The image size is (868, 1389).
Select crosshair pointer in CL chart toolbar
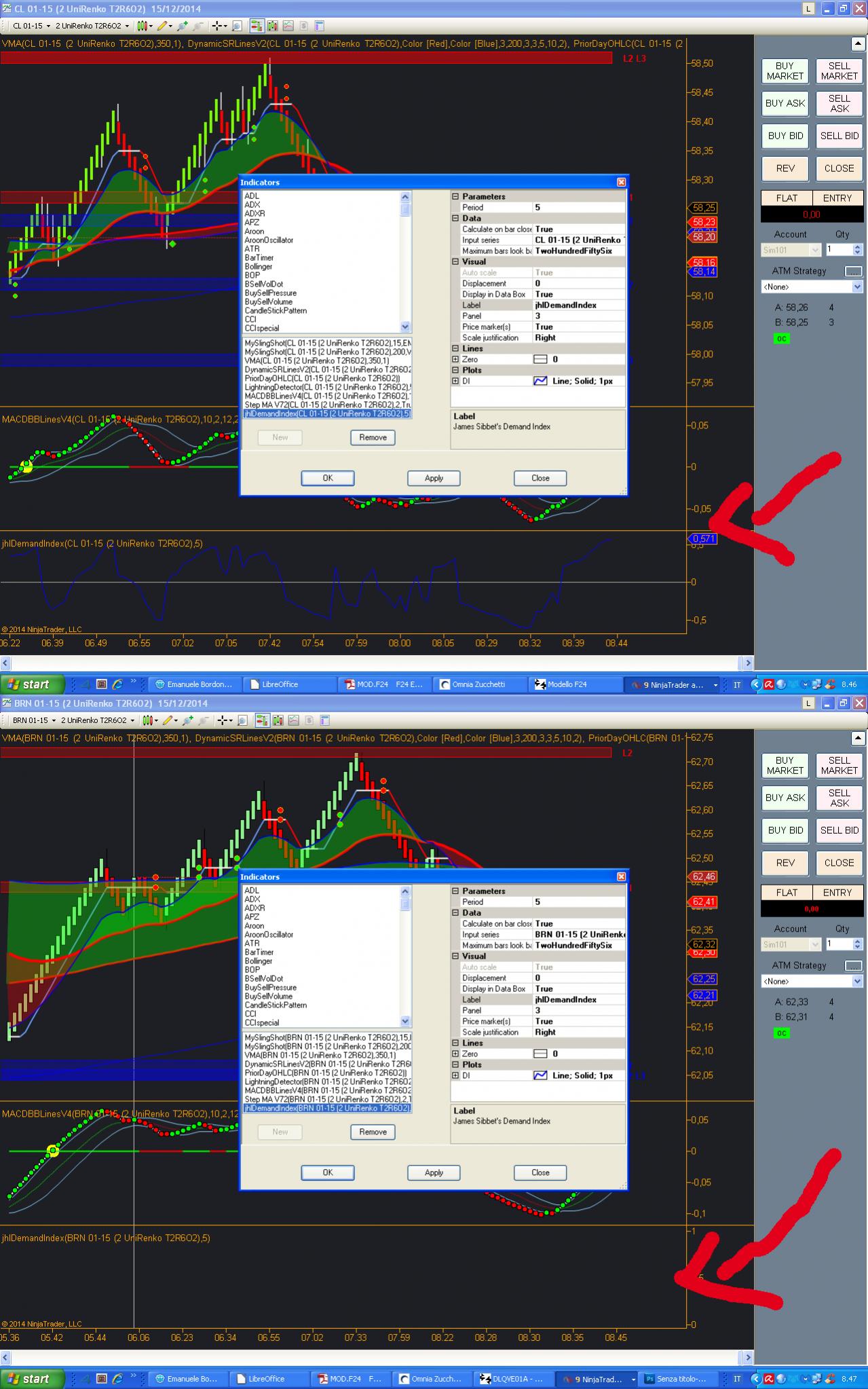coord(219,26)
